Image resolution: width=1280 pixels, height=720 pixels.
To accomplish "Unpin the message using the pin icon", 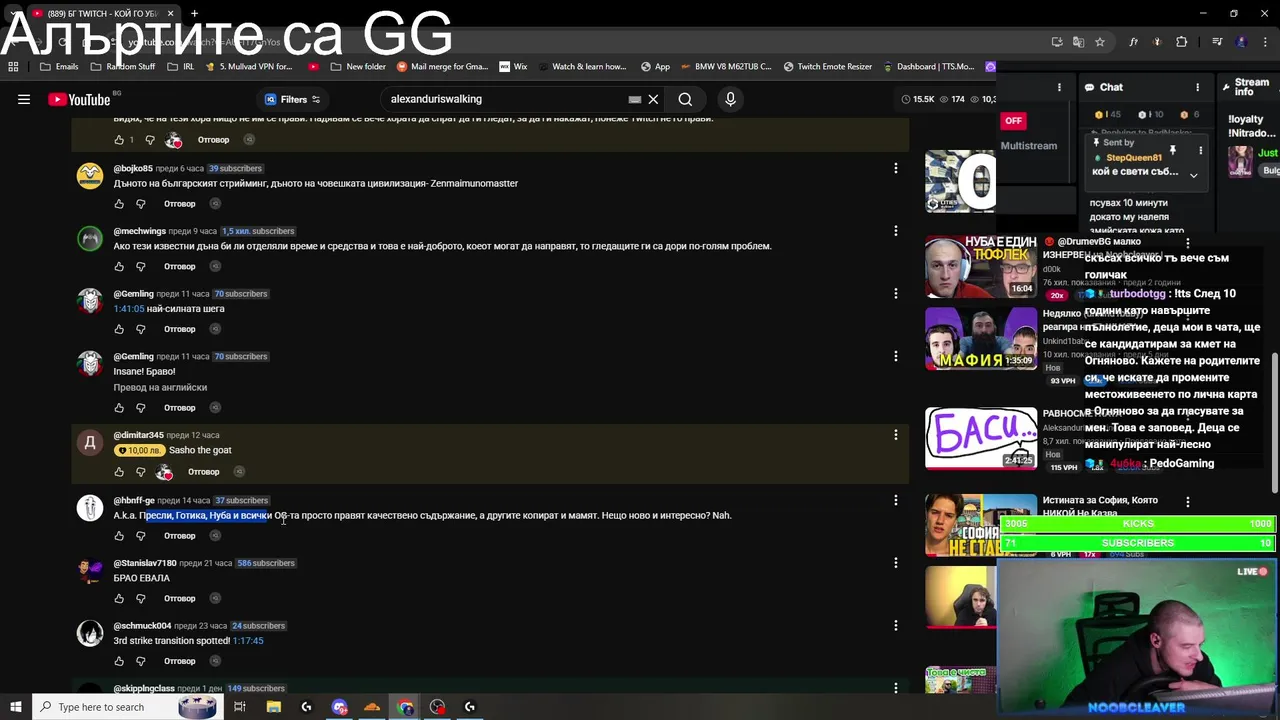I will (1173, 151).
